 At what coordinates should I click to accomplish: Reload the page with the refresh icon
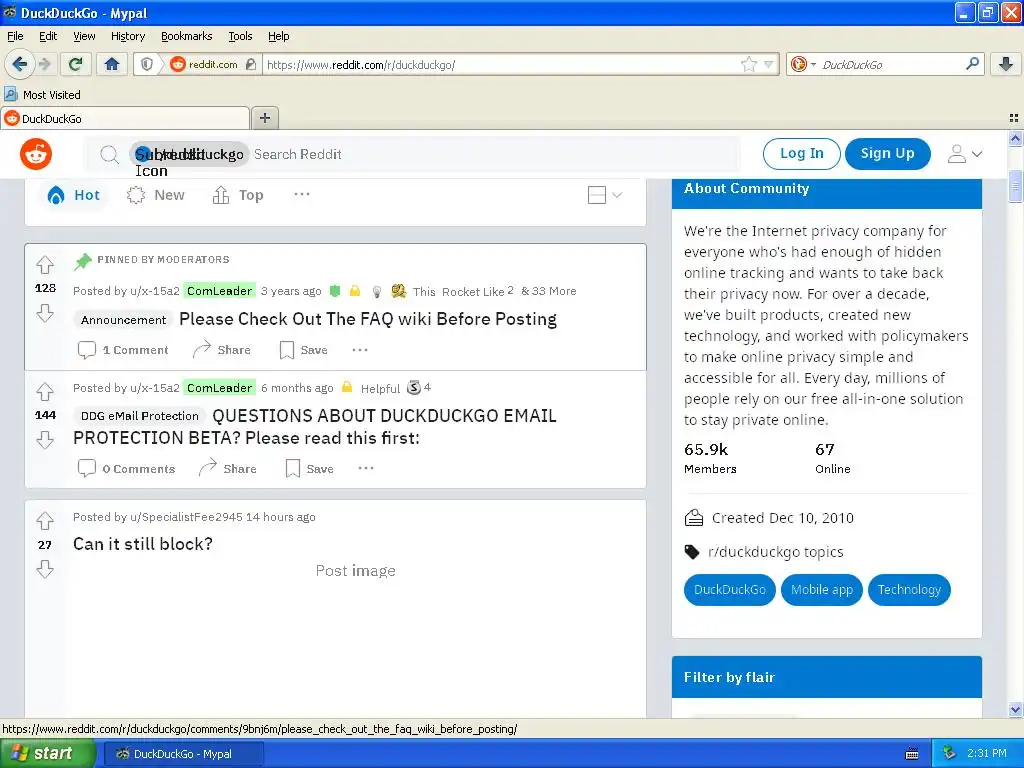pyautogui.click(x=75, y=64)
